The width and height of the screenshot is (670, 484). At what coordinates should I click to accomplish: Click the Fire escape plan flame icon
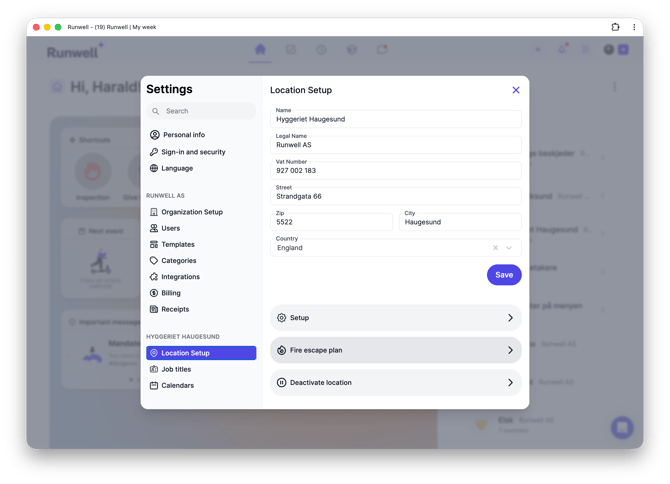pos(281,350)
